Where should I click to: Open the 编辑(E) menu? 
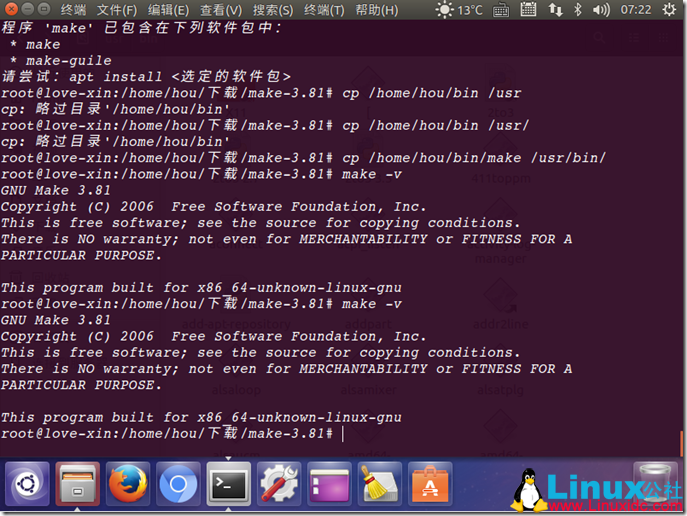click(168, 9)
